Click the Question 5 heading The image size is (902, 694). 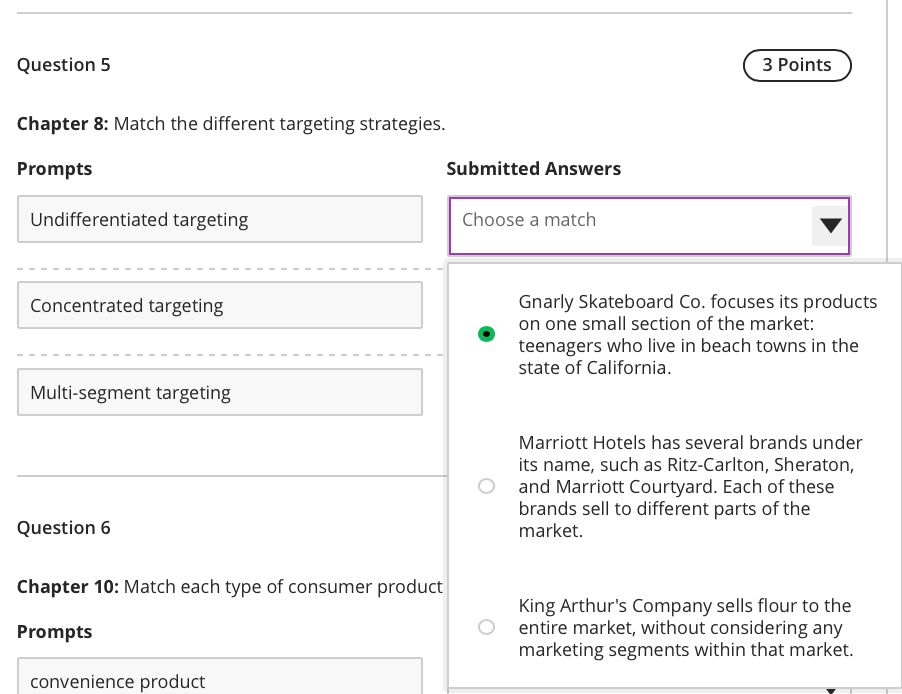[64, 65]
